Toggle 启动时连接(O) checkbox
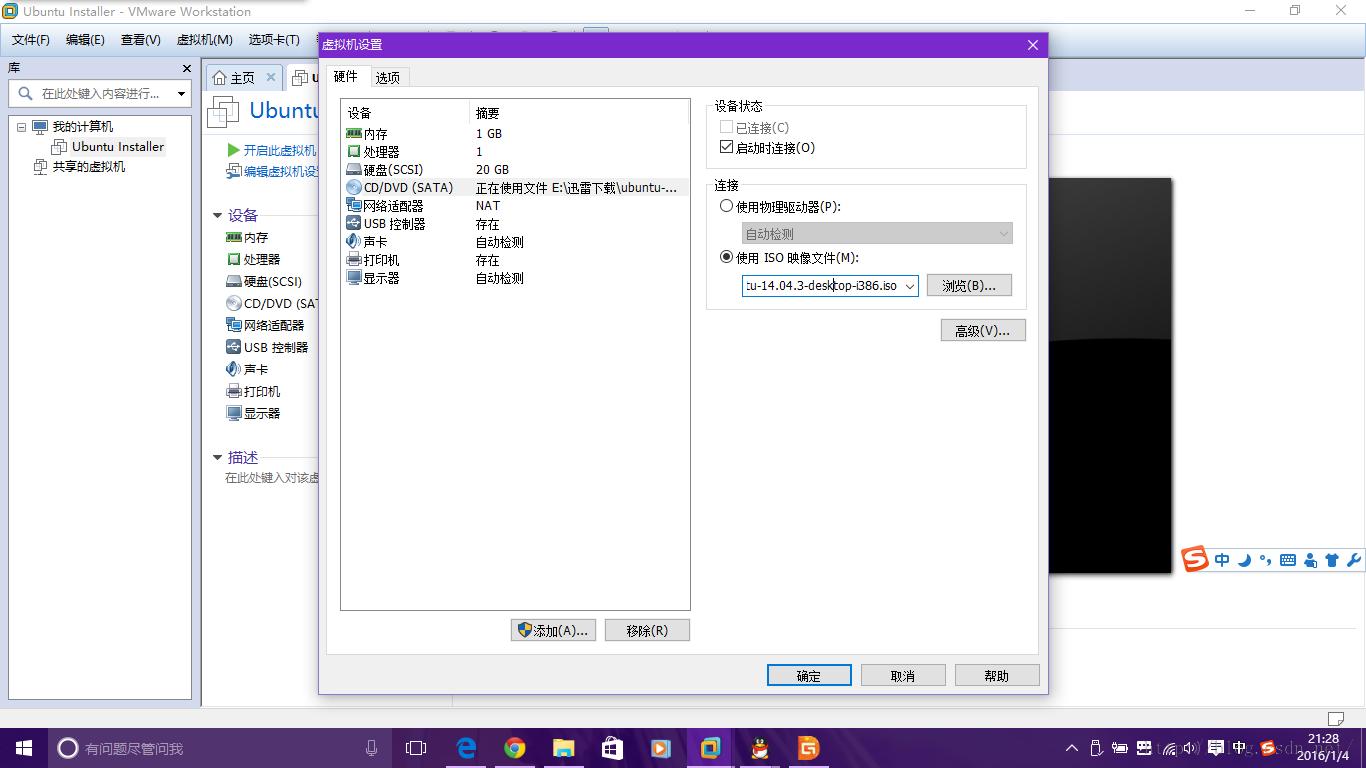 pos(726,147)
